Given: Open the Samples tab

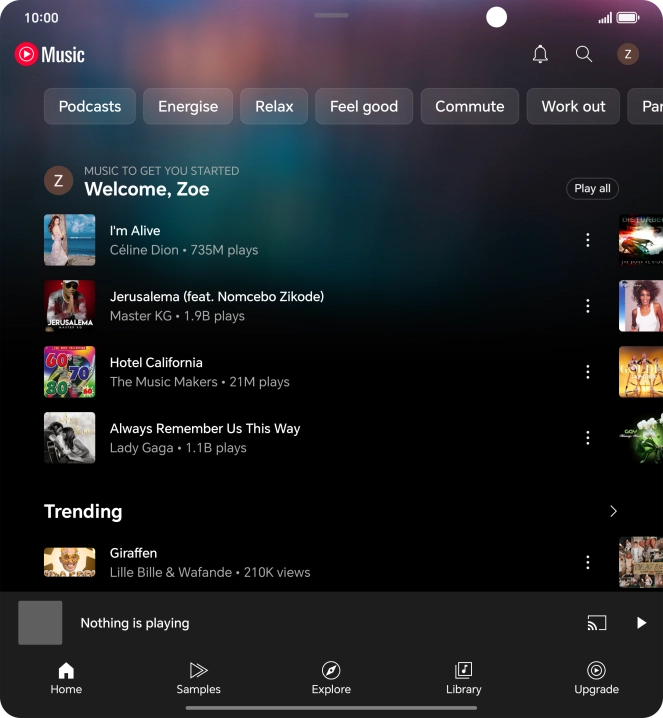Looking at the screenshot, I should tap(198, 677).
